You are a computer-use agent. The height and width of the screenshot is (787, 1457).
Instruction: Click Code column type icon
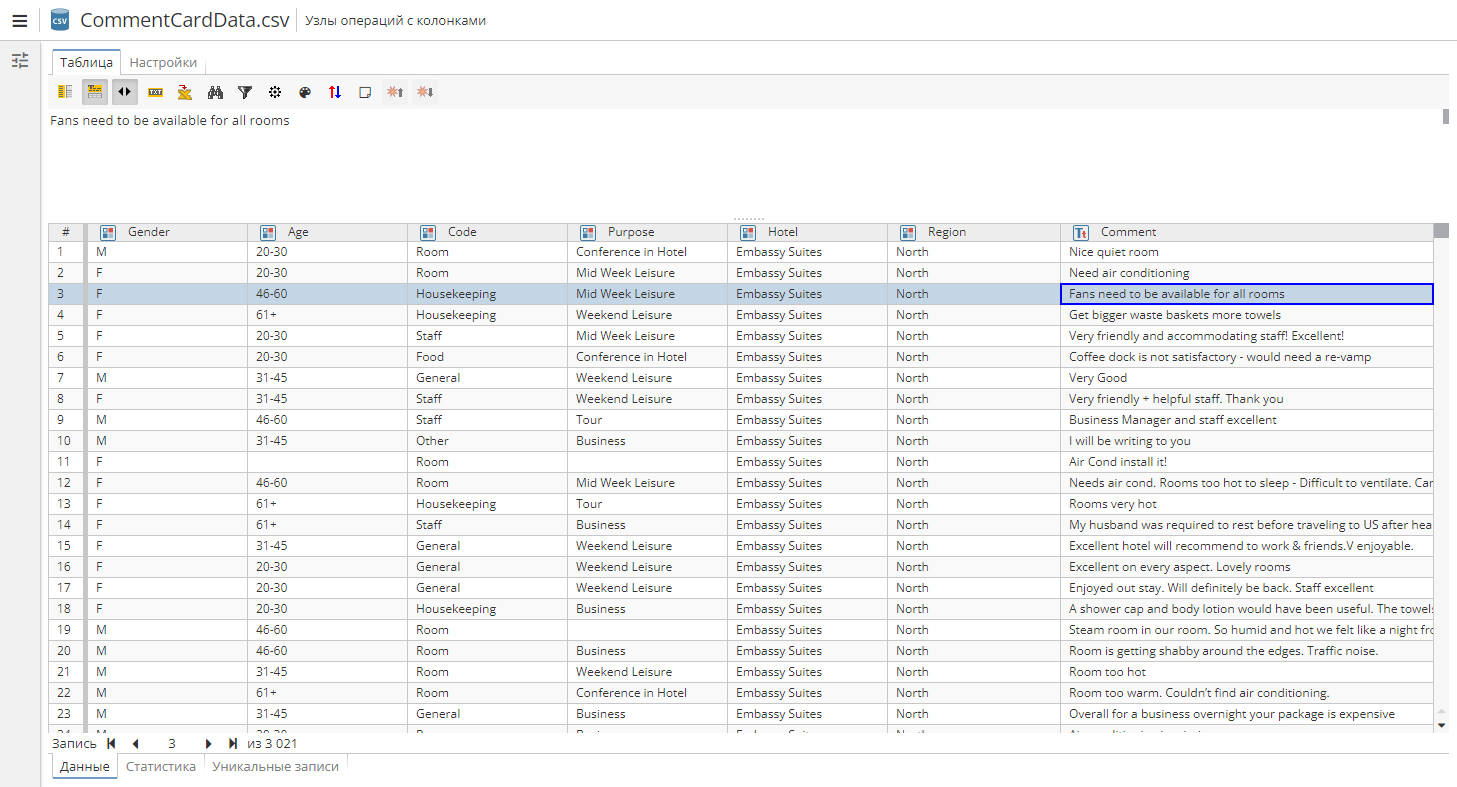pos(428,232)
